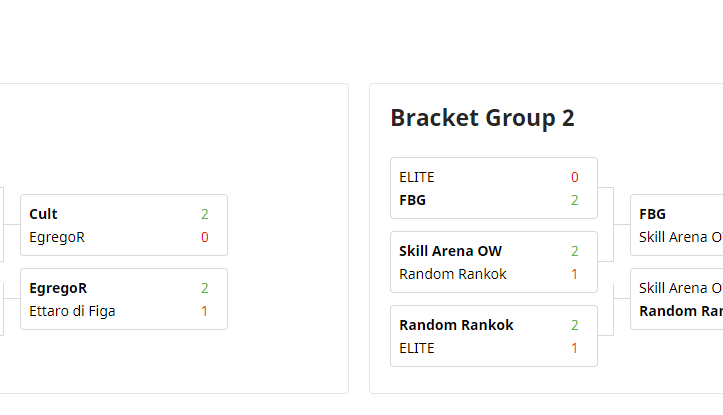723x415 pixels.
Task: Click ELITE's orange score of 1
Action: click(575, 348)
